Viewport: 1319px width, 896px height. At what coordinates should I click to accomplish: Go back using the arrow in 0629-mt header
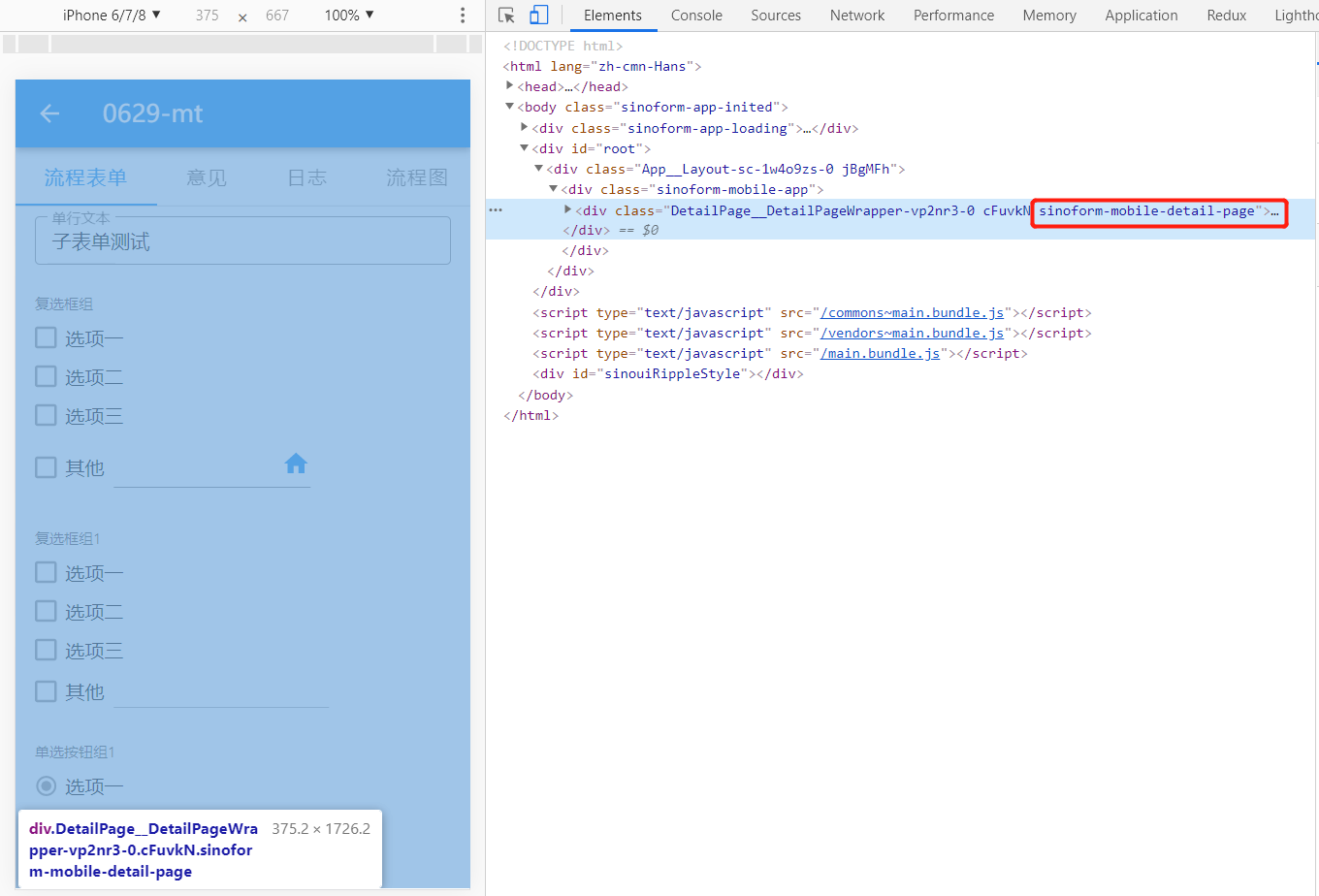pos(50,113)
